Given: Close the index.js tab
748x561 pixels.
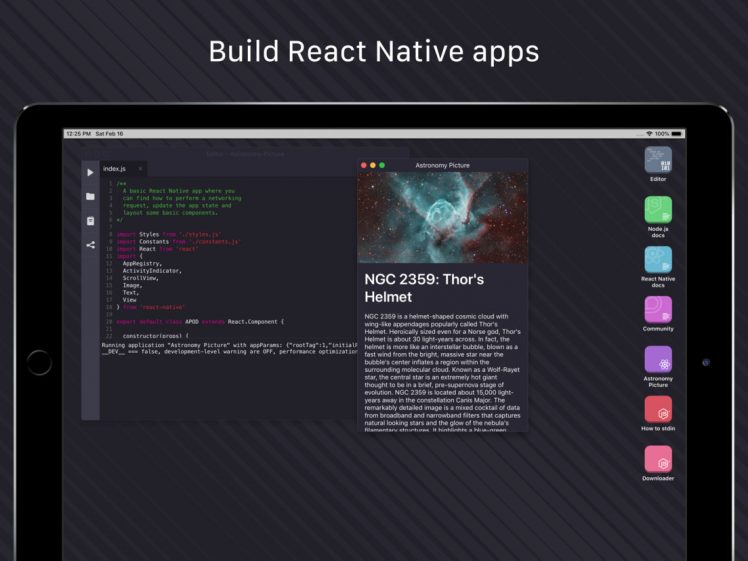Looking at the screenshot, I should pyautogui.click(x=140, y=169).
